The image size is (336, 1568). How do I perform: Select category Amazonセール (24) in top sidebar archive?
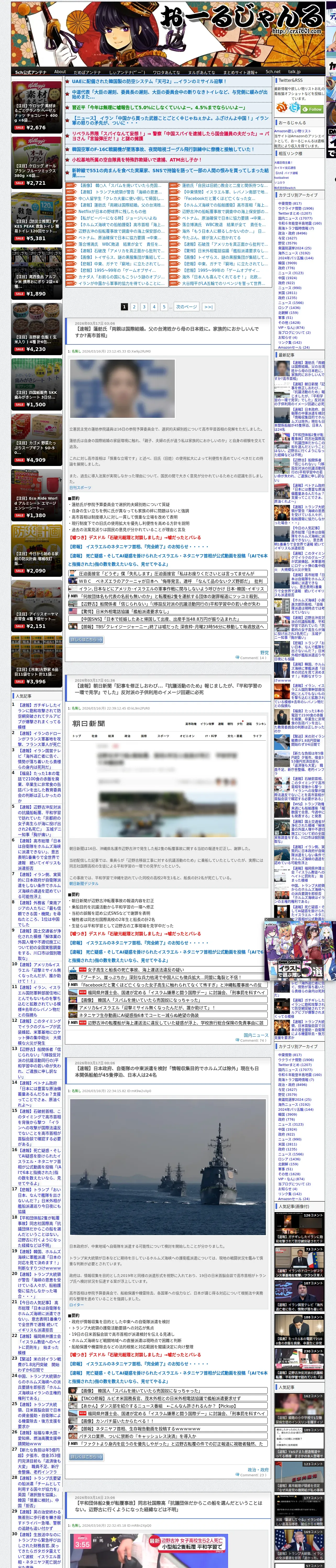294,348
